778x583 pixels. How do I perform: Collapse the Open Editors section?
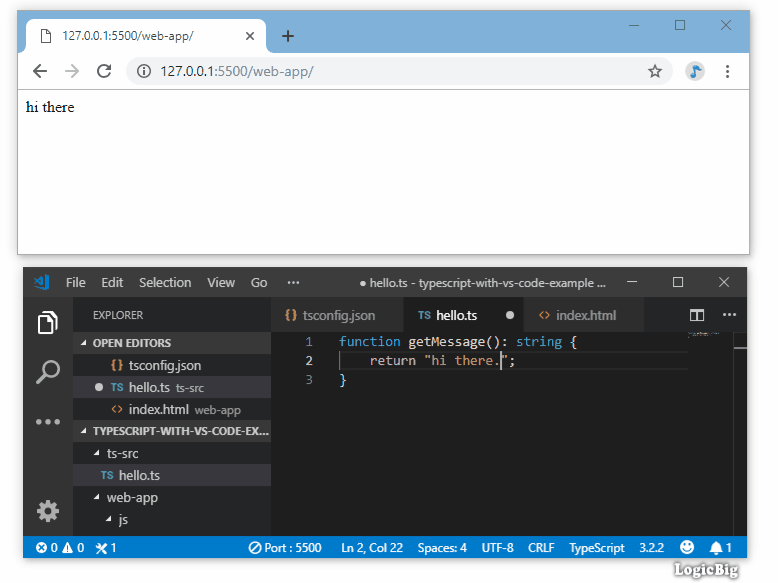click(172, 343)
